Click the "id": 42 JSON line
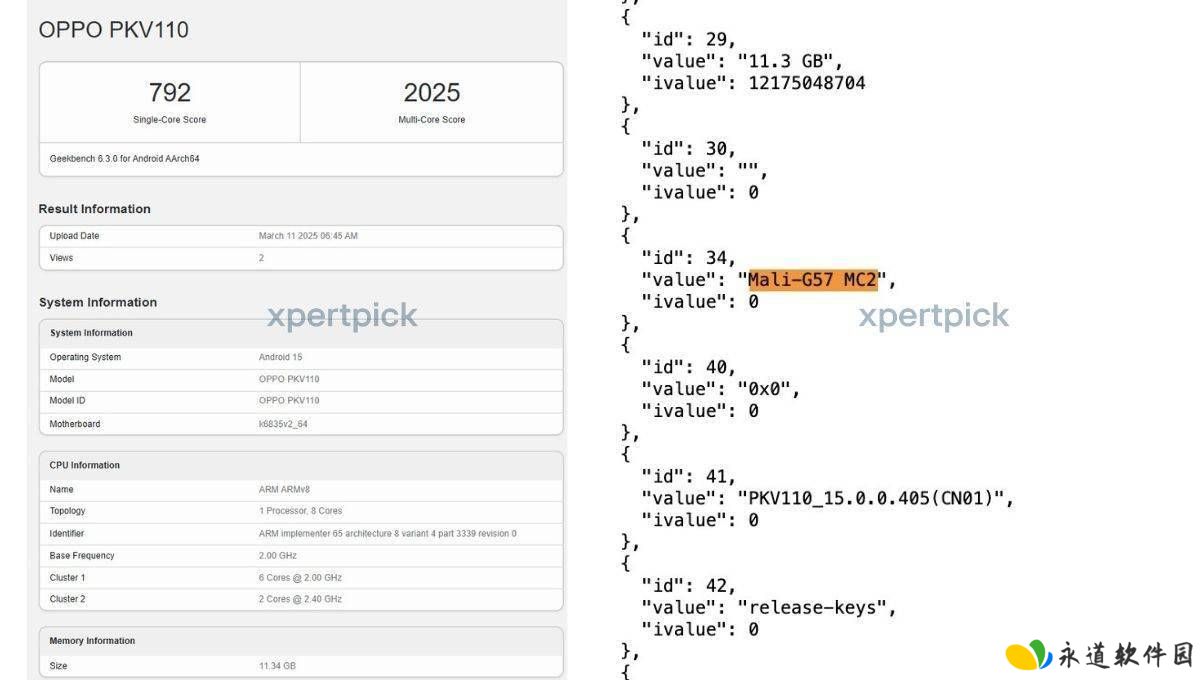 point(689,585)
